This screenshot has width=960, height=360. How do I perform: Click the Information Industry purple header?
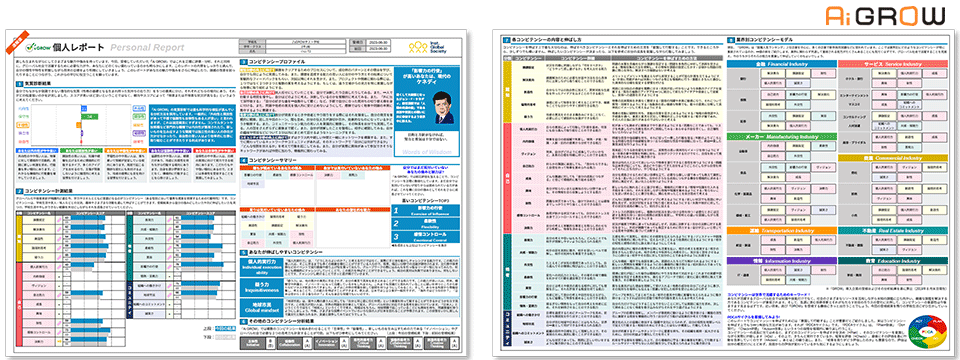tap(781, 260)
